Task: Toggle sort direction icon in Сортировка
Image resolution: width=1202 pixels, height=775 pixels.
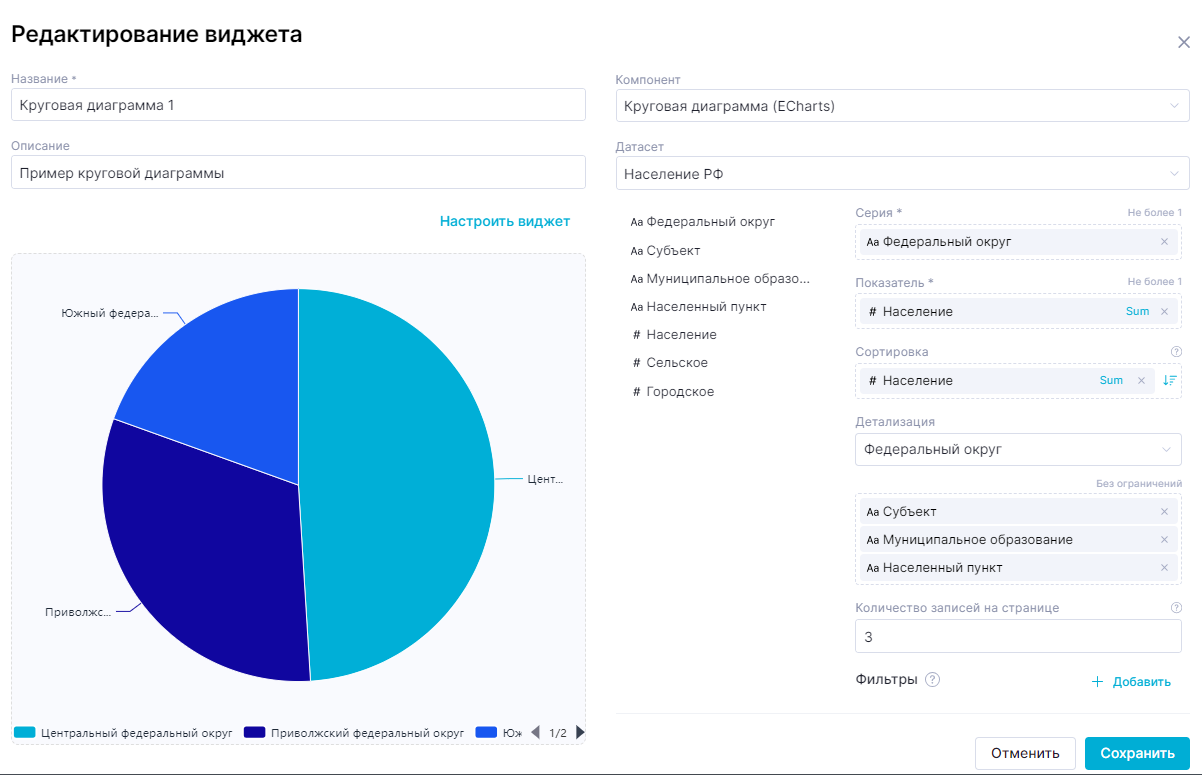Action: click(x=1169, y=381)
